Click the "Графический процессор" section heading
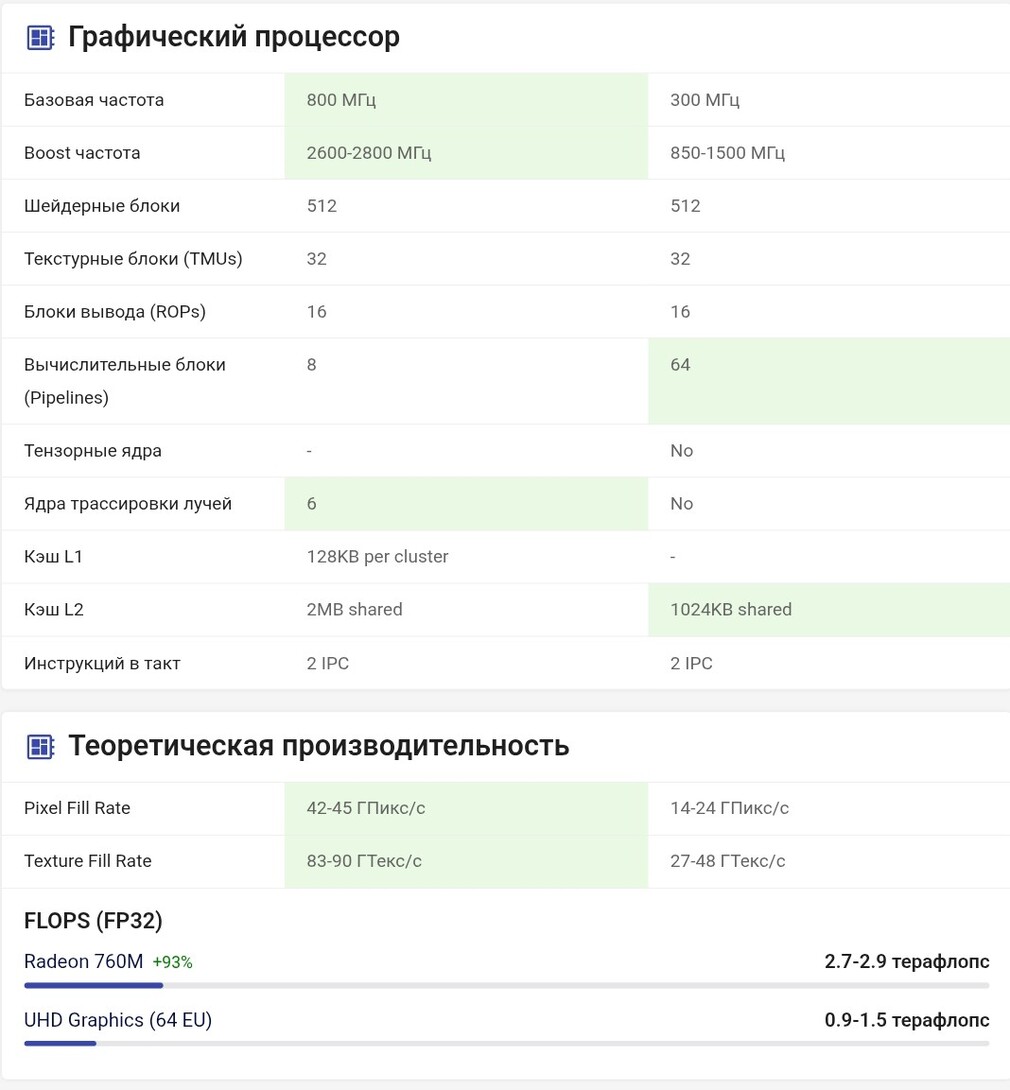1010x1090 pixels. (x=233, y=37)
